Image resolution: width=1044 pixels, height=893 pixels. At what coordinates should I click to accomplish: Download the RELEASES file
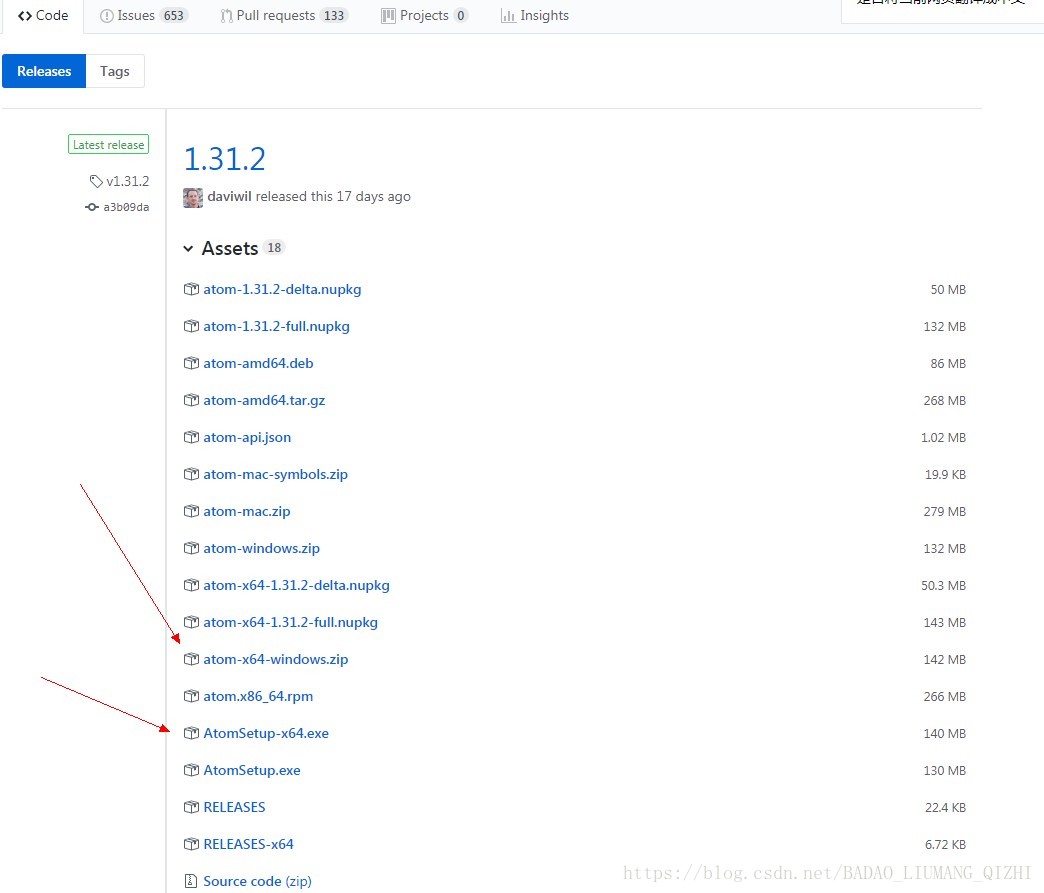pos(234,807)
